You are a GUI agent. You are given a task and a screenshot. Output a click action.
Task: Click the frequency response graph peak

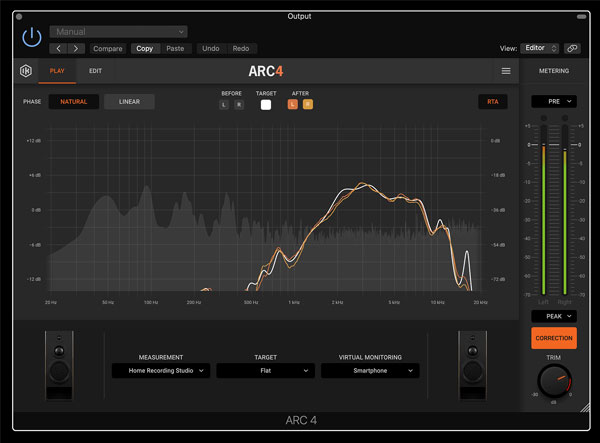[363, 185]
